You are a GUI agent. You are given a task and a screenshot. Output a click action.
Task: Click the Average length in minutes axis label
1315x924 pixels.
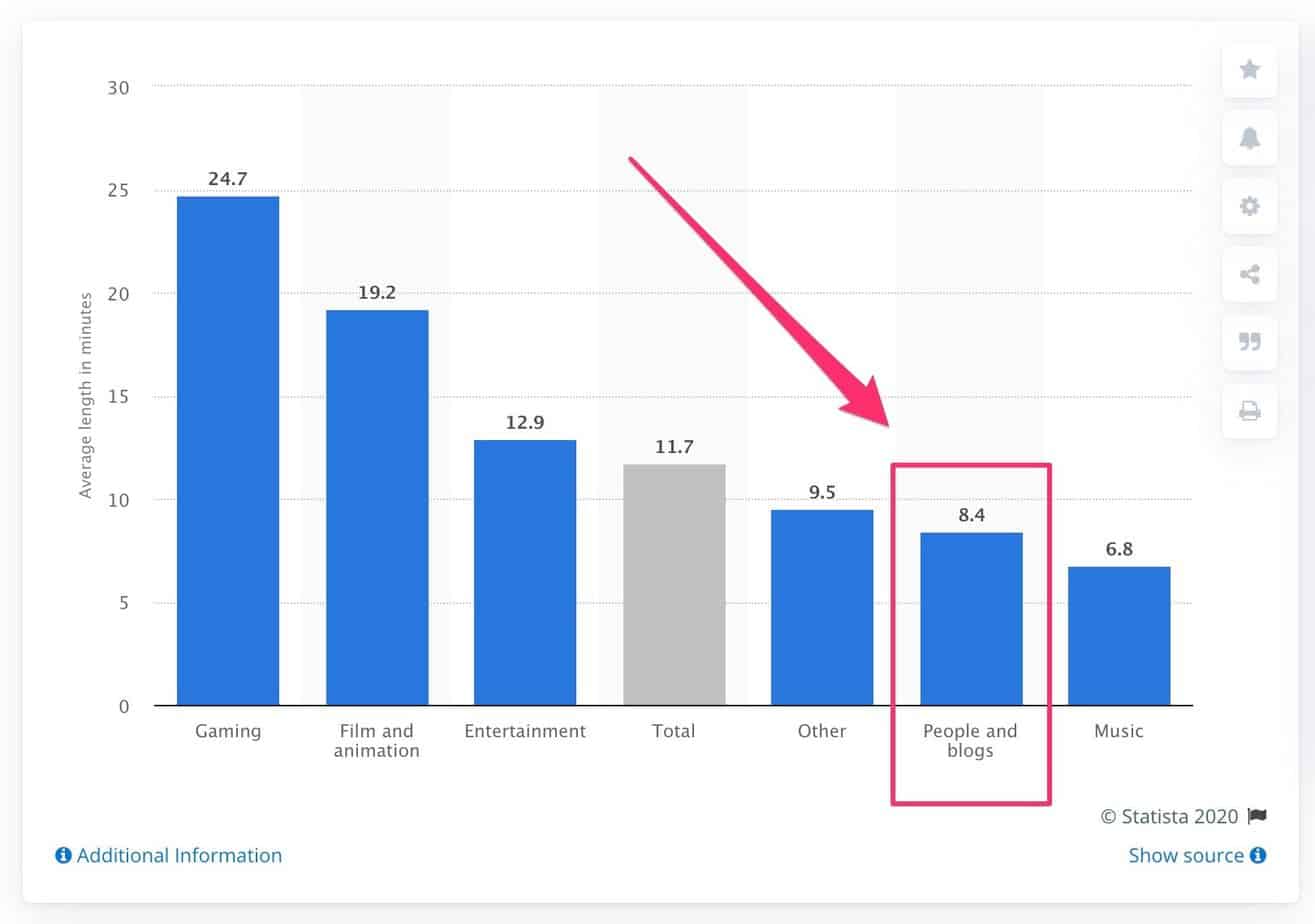pos(86,397)
